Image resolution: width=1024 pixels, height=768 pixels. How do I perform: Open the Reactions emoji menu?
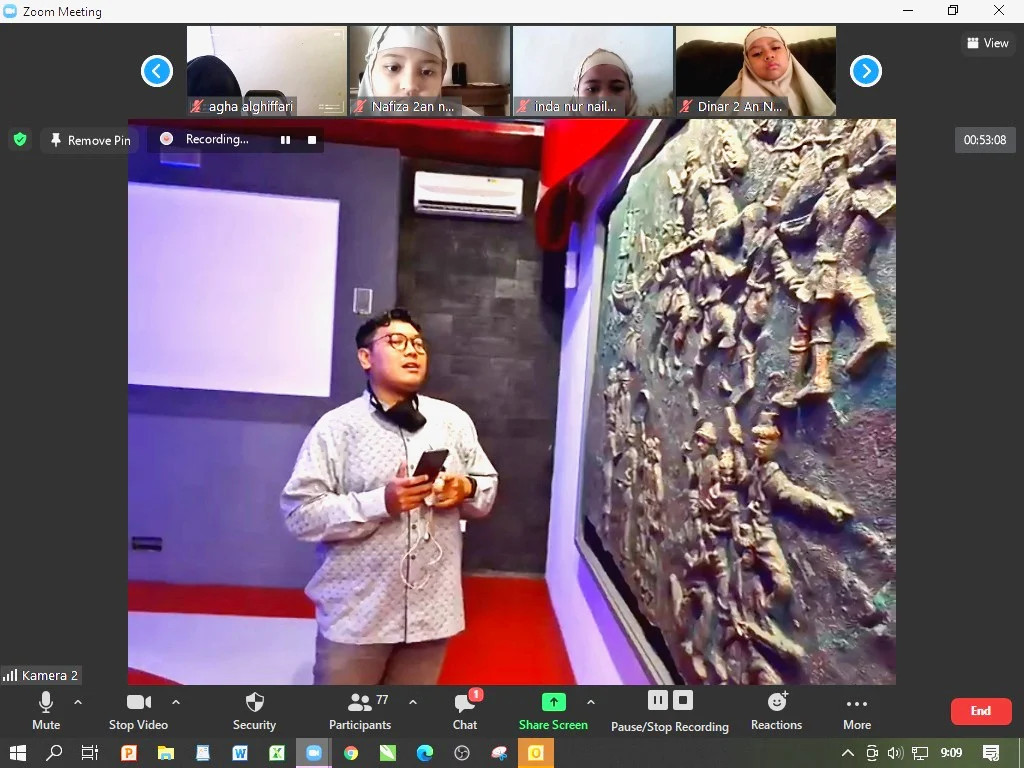(776, 710)
